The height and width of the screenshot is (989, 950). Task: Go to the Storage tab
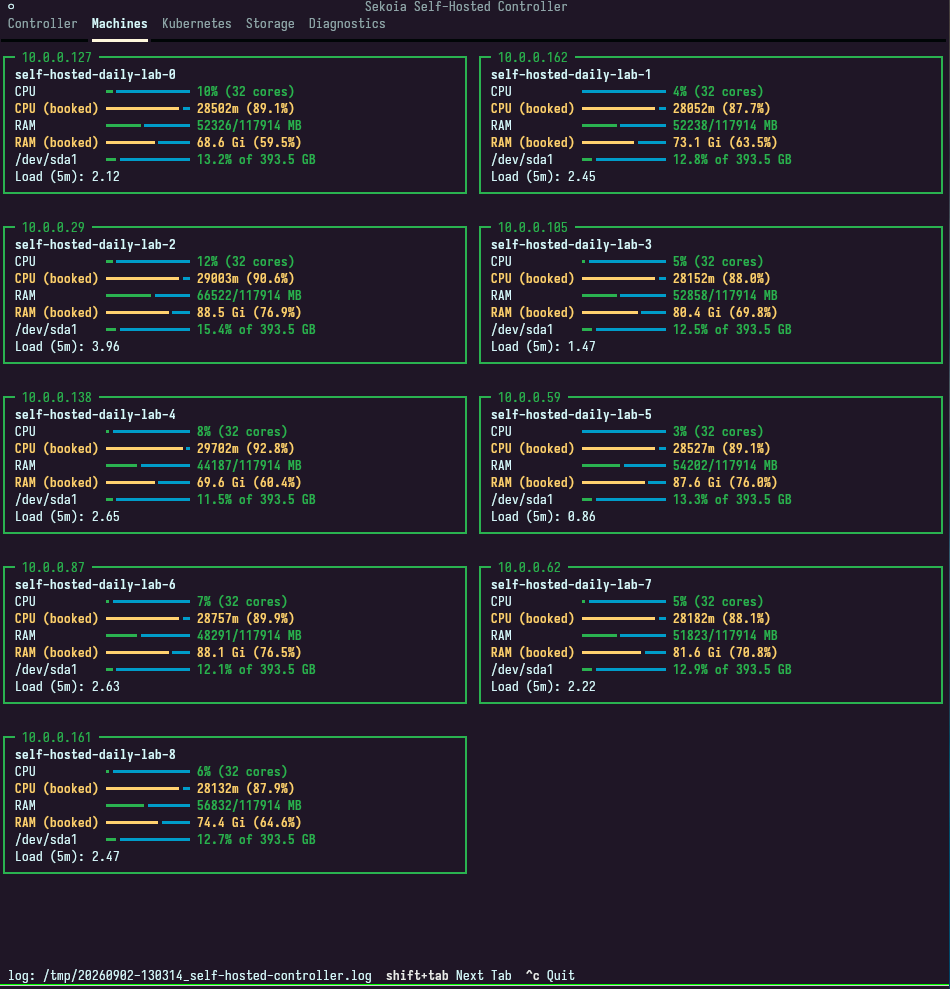(270, 23)
